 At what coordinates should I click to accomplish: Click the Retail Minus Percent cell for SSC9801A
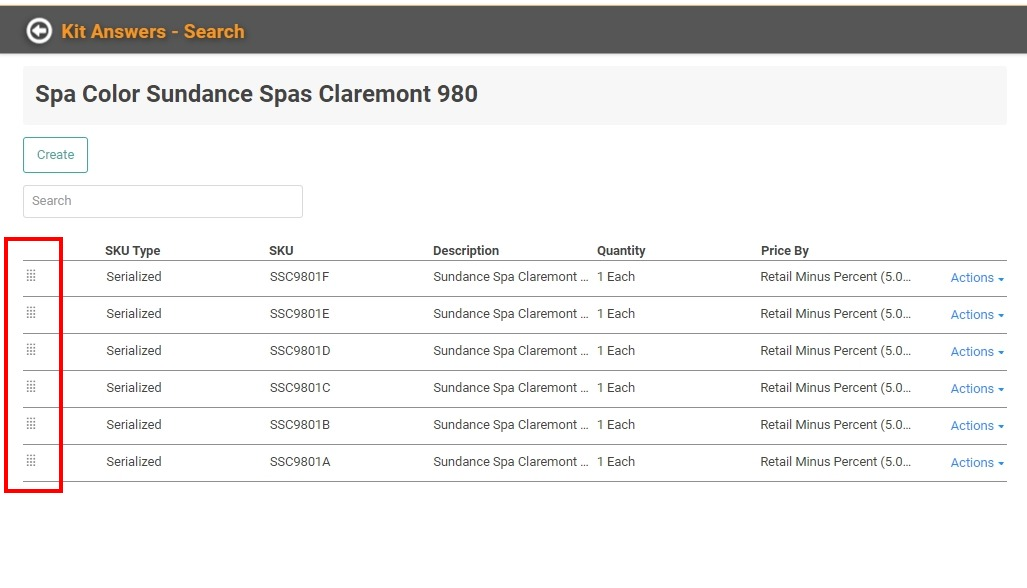click(x=836, y=462)
